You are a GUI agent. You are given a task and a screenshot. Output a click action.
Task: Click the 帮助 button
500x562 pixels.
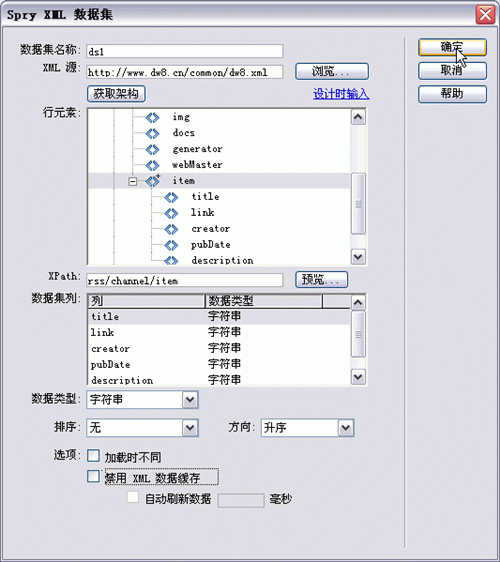452,94
